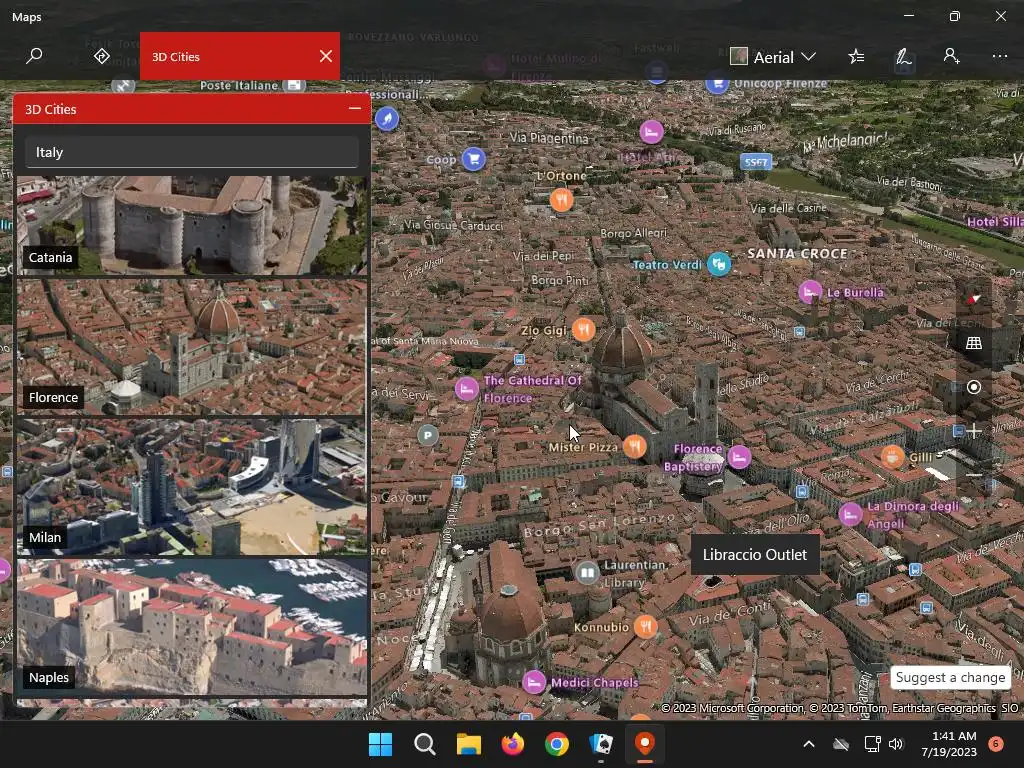The image size is (1024, 768).
Task: Click the Laurentian Library pin
Action: coord(587,573)
